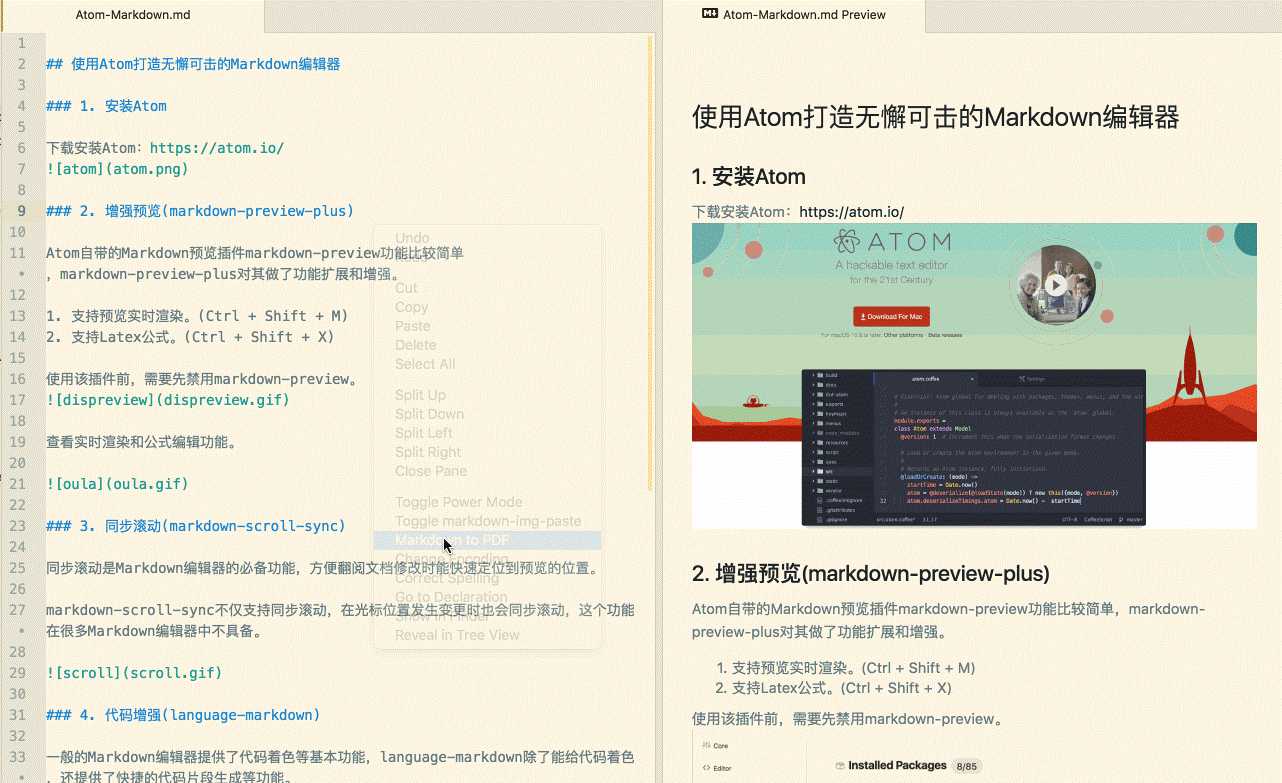Choose Go to Declaration menu entry
1282x783 pixels.
pos(451,597)
